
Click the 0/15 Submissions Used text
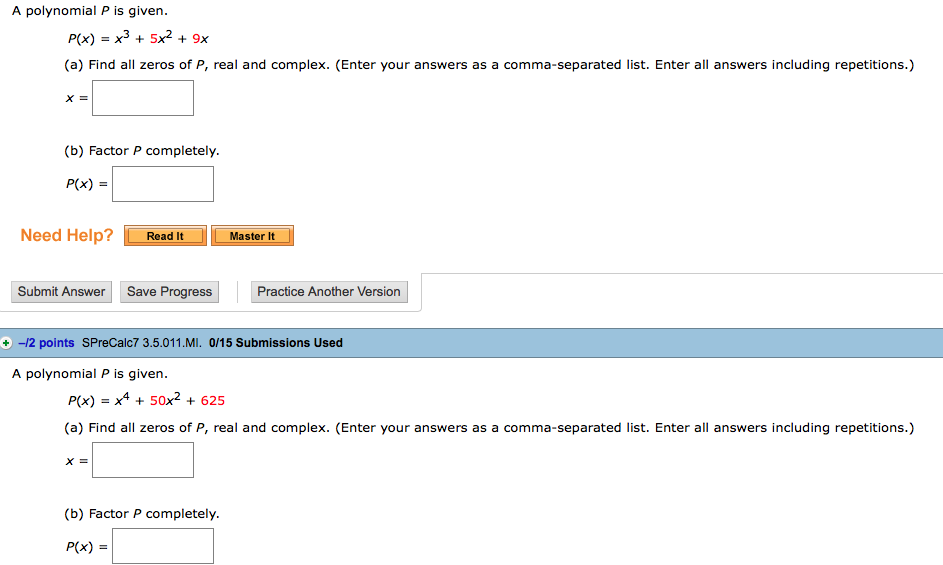276,343
